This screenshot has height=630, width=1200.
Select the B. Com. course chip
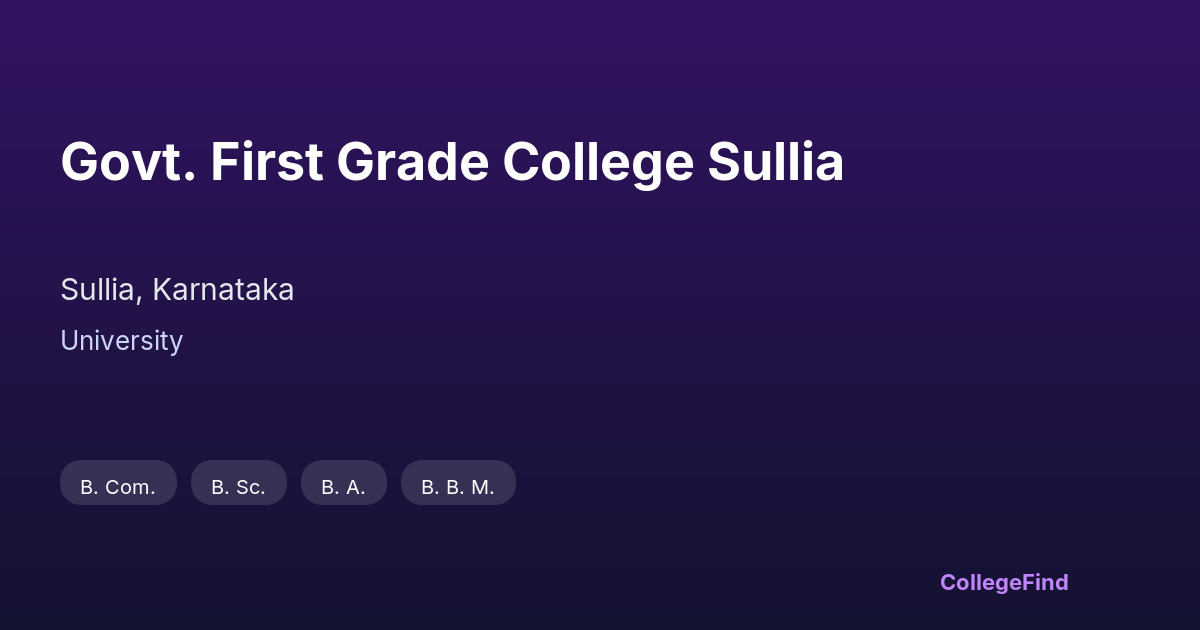pyautogui.click(x=118, y=483)
